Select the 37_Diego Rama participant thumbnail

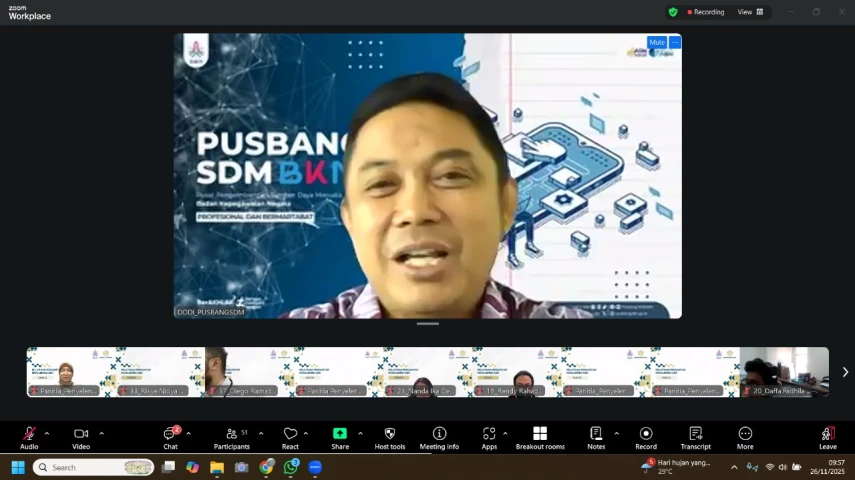(250, 372)
